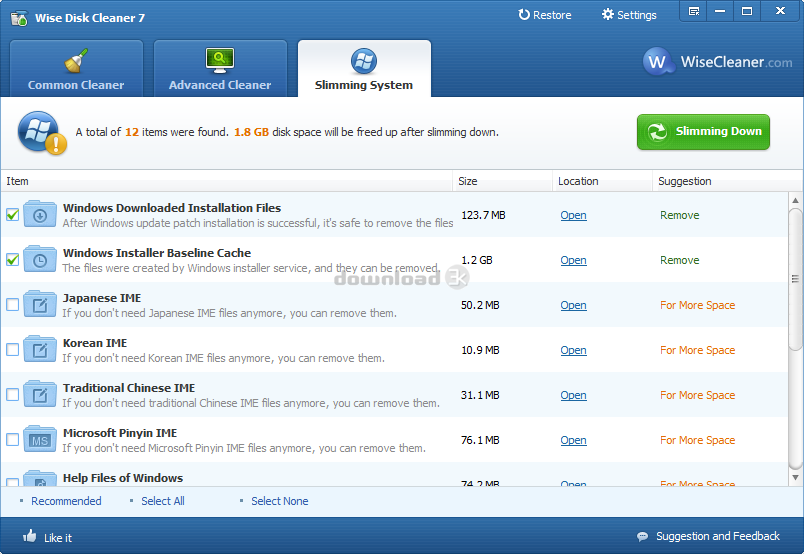
Task: Choose the Recommended selection link
Action: point(66,501)
